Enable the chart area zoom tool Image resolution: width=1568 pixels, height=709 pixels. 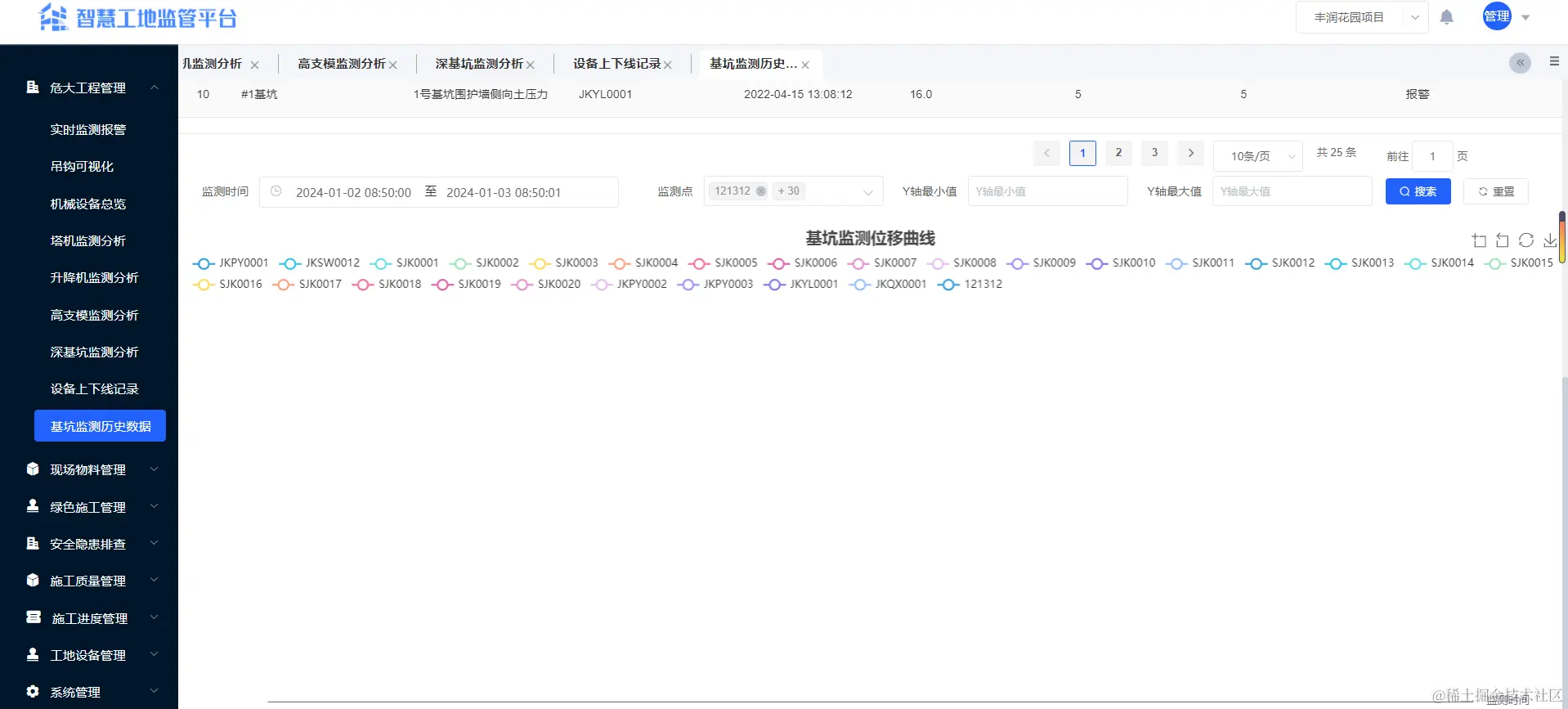1479,240
